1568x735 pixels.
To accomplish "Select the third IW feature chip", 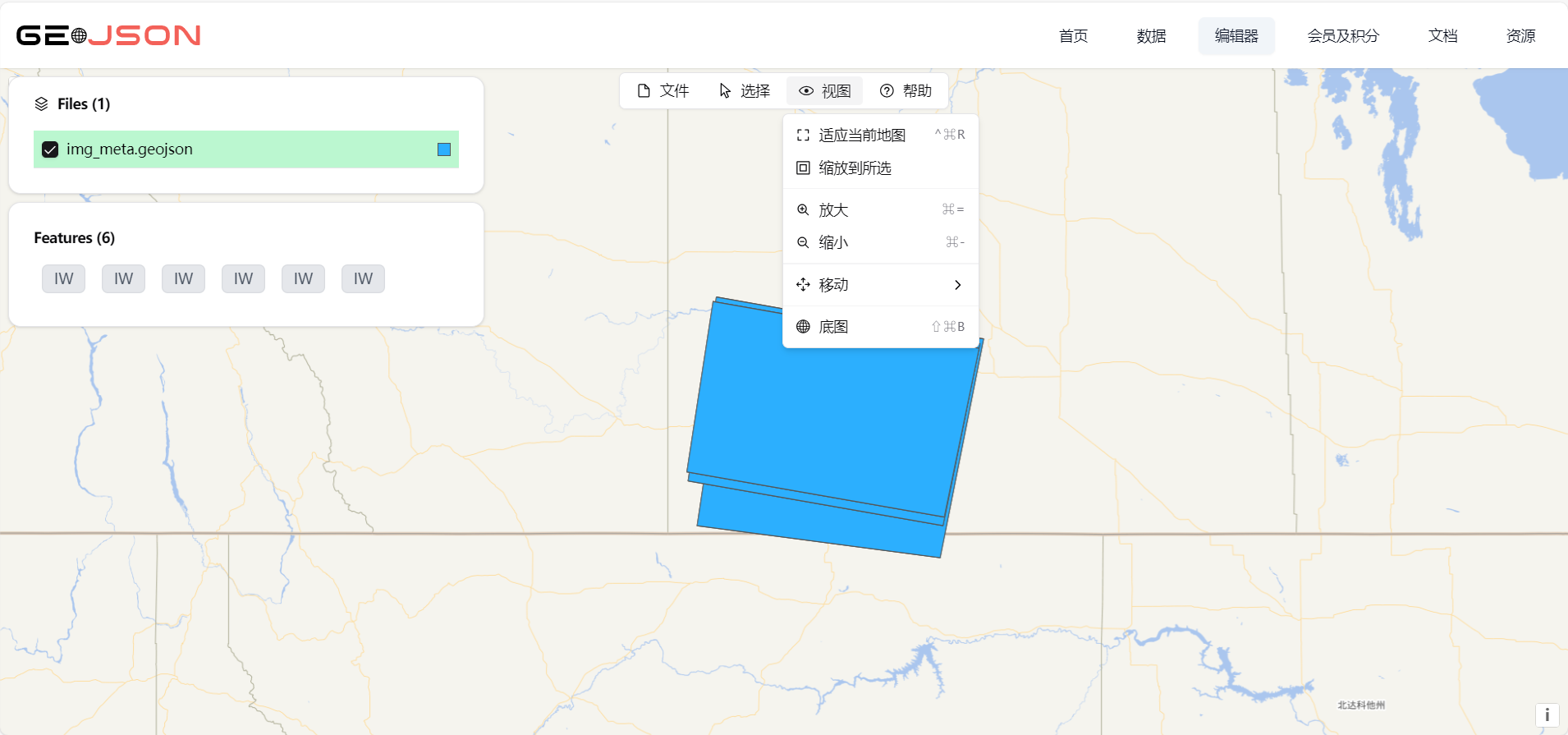I will (x=183, y=278).
